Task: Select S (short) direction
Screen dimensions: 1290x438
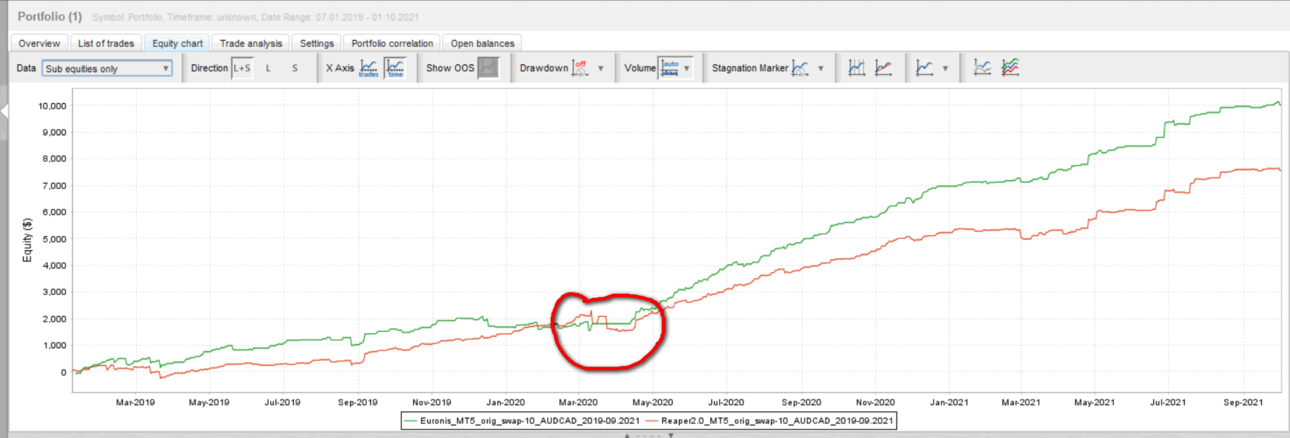Action: pos(294,68)
